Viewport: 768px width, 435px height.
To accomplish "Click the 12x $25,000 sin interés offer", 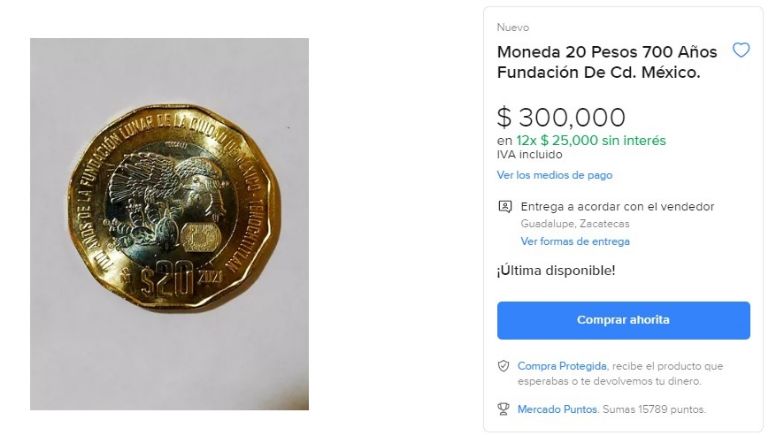I will point(591,141).
